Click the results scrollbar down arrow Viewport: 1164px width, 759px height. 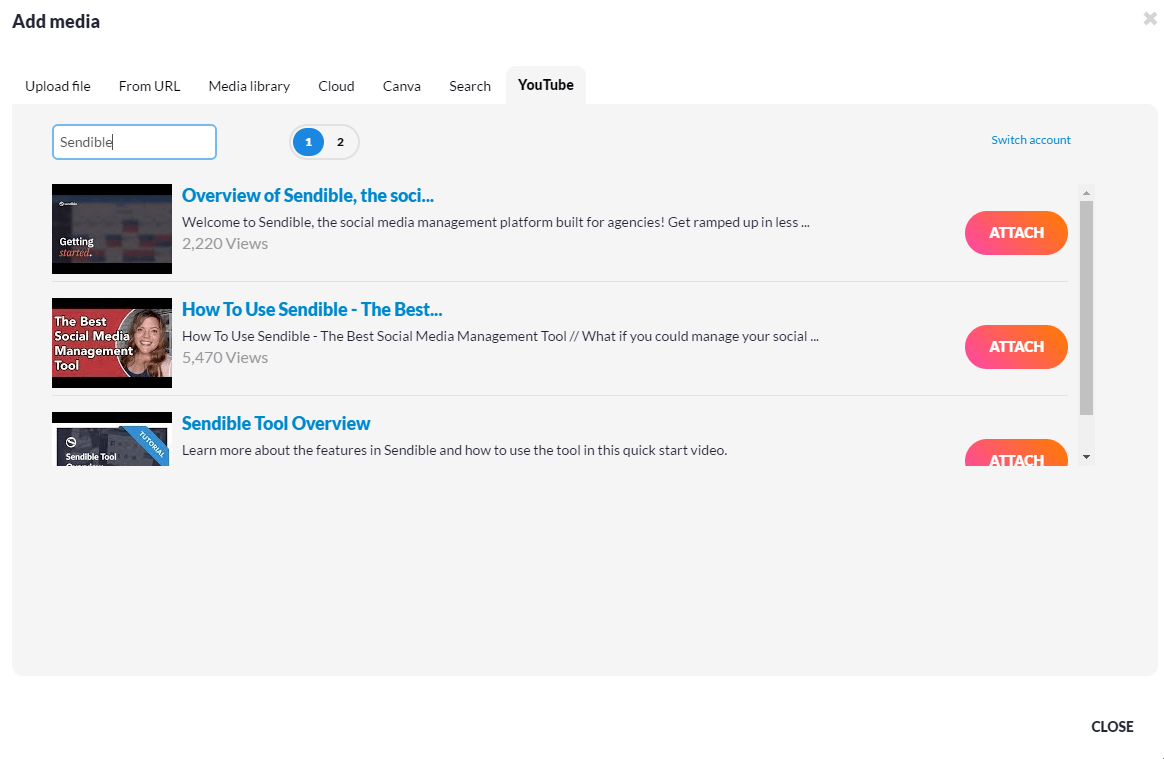(x=1087, y=457)
